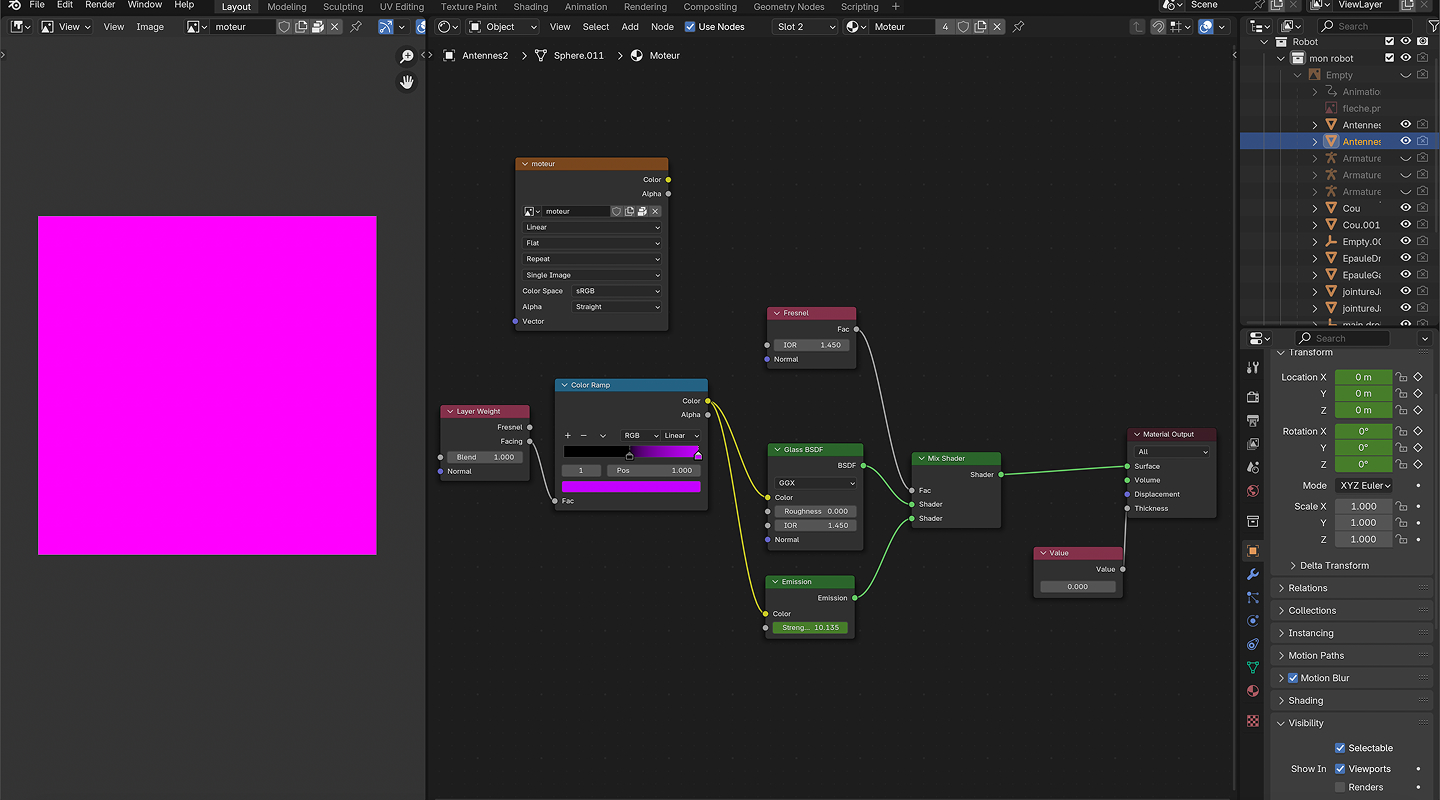
Task: Open the Slot 2 material slot dropdown
Action: point(805,27)
